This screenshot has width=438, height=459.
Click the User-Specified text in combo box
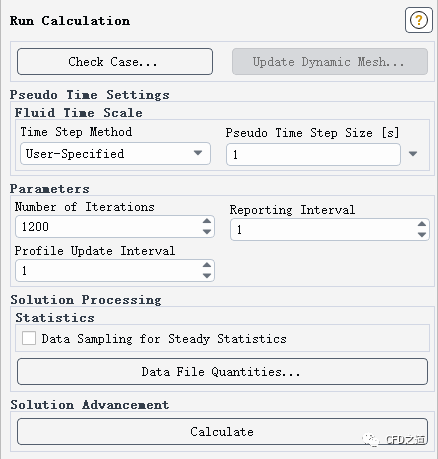75,154
